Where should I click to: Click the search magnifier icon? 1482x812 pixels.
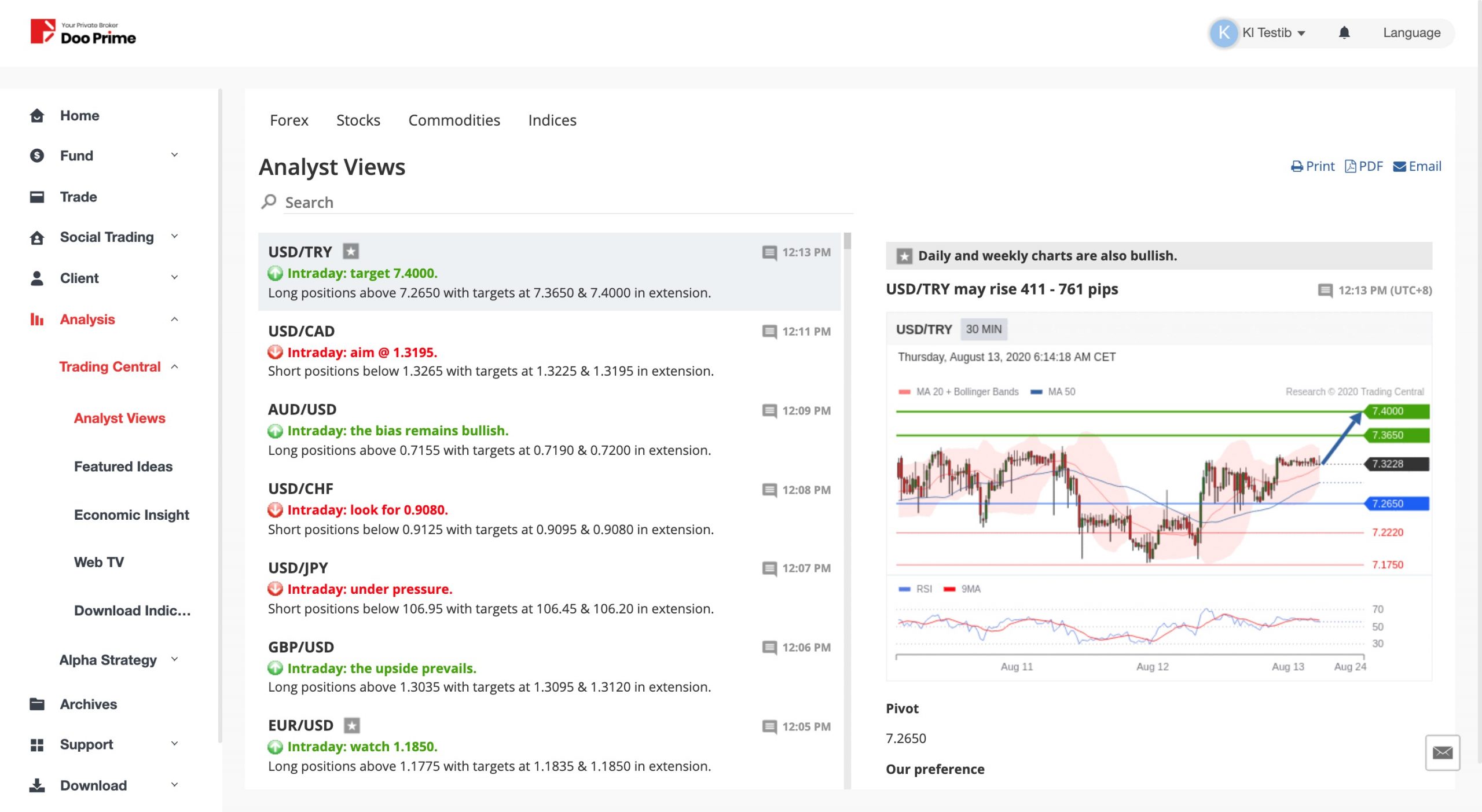pyautogui.click(x=269, y=201)
